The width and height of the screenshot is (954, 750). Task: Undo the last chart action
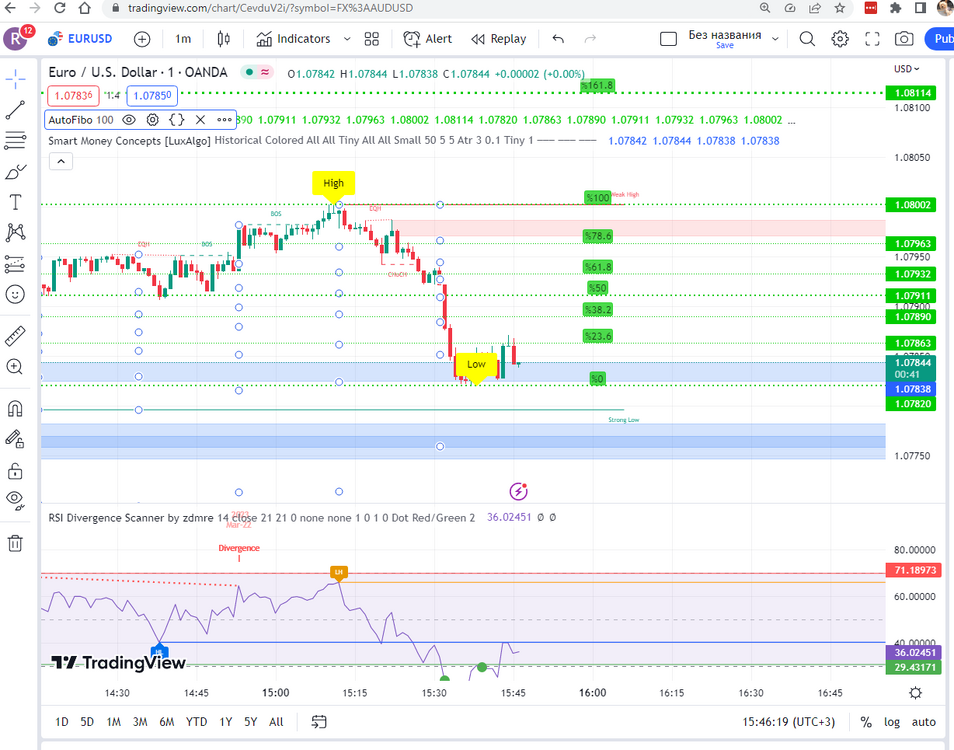point(558,39)
